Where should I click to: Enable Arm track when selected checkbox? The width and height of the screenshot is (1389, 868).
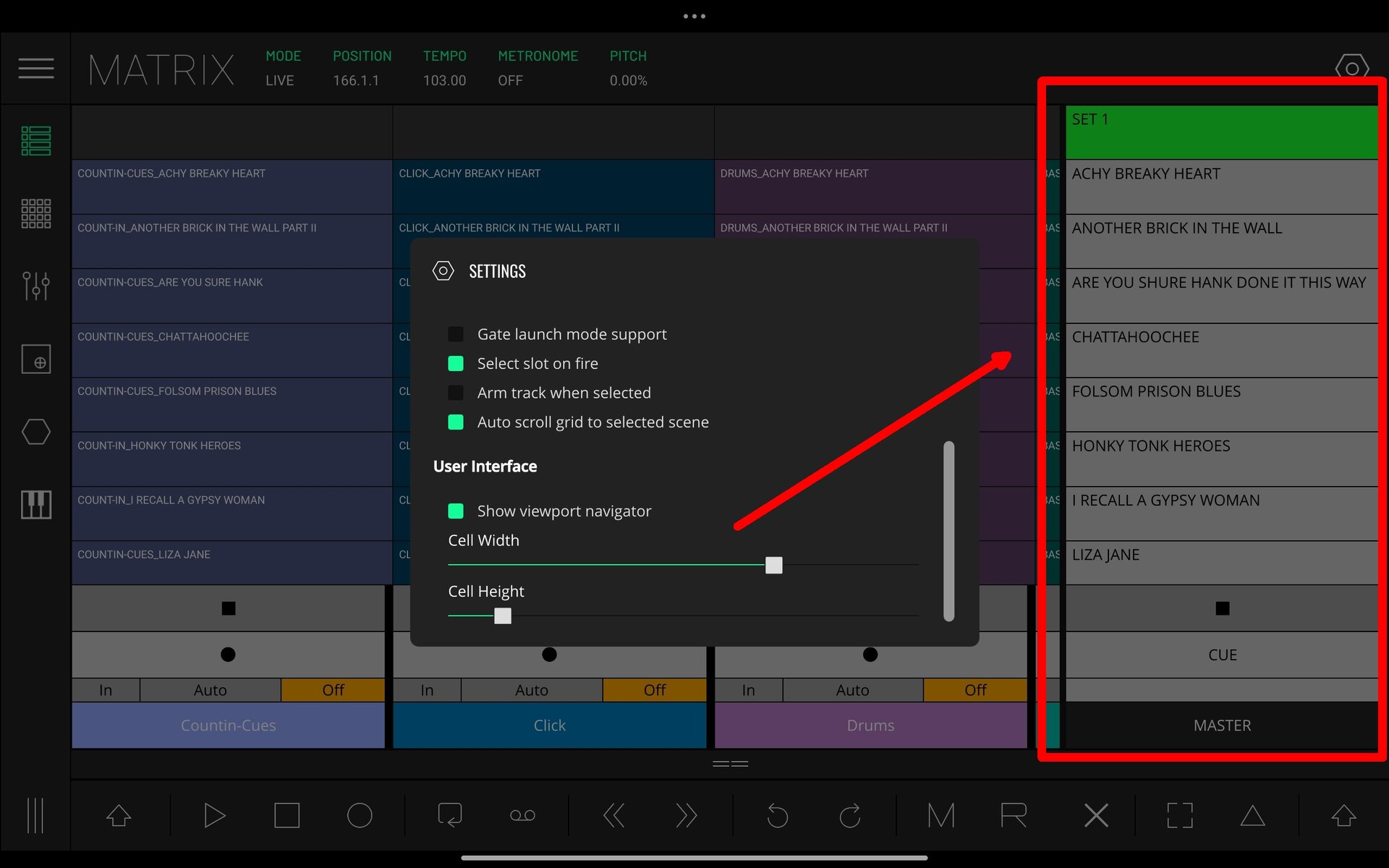tap(456, 393)
